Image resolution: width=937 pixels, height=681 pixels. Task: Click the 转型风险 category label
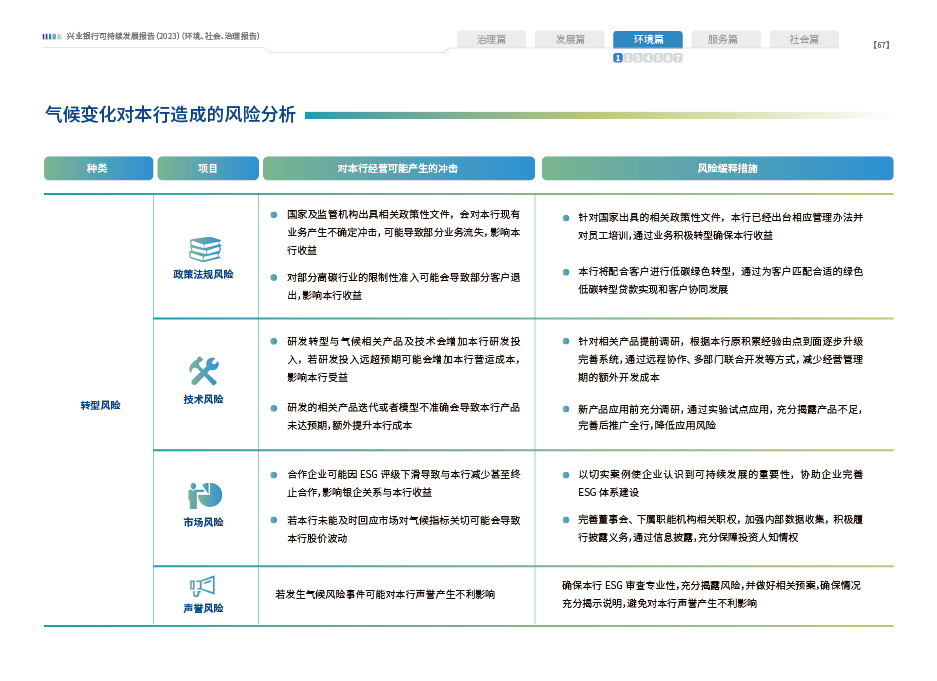(x=98, y=405)
